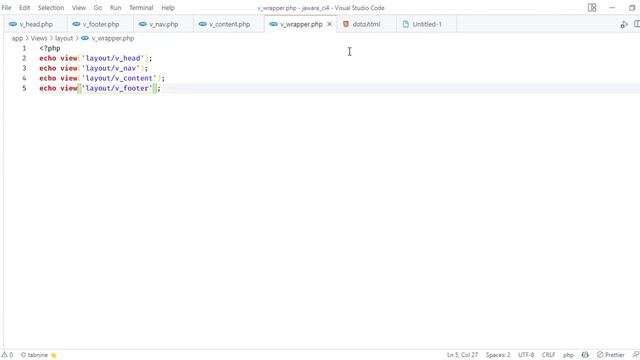The image size is (640, 360).
Task: Click the document icon on Untitled-1 tab
Action: [x=406, y=24]
